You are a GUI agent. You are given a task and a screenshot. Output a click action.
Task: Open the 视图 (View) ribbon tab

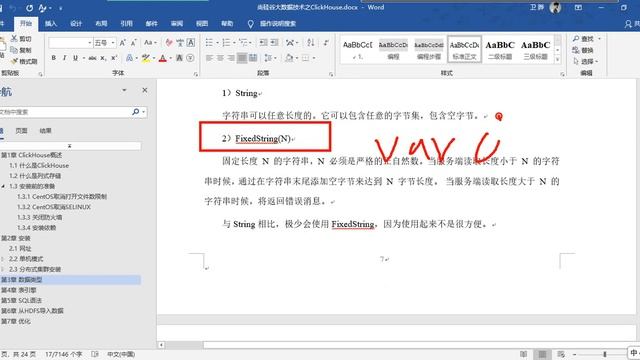(x=202, y=24)
